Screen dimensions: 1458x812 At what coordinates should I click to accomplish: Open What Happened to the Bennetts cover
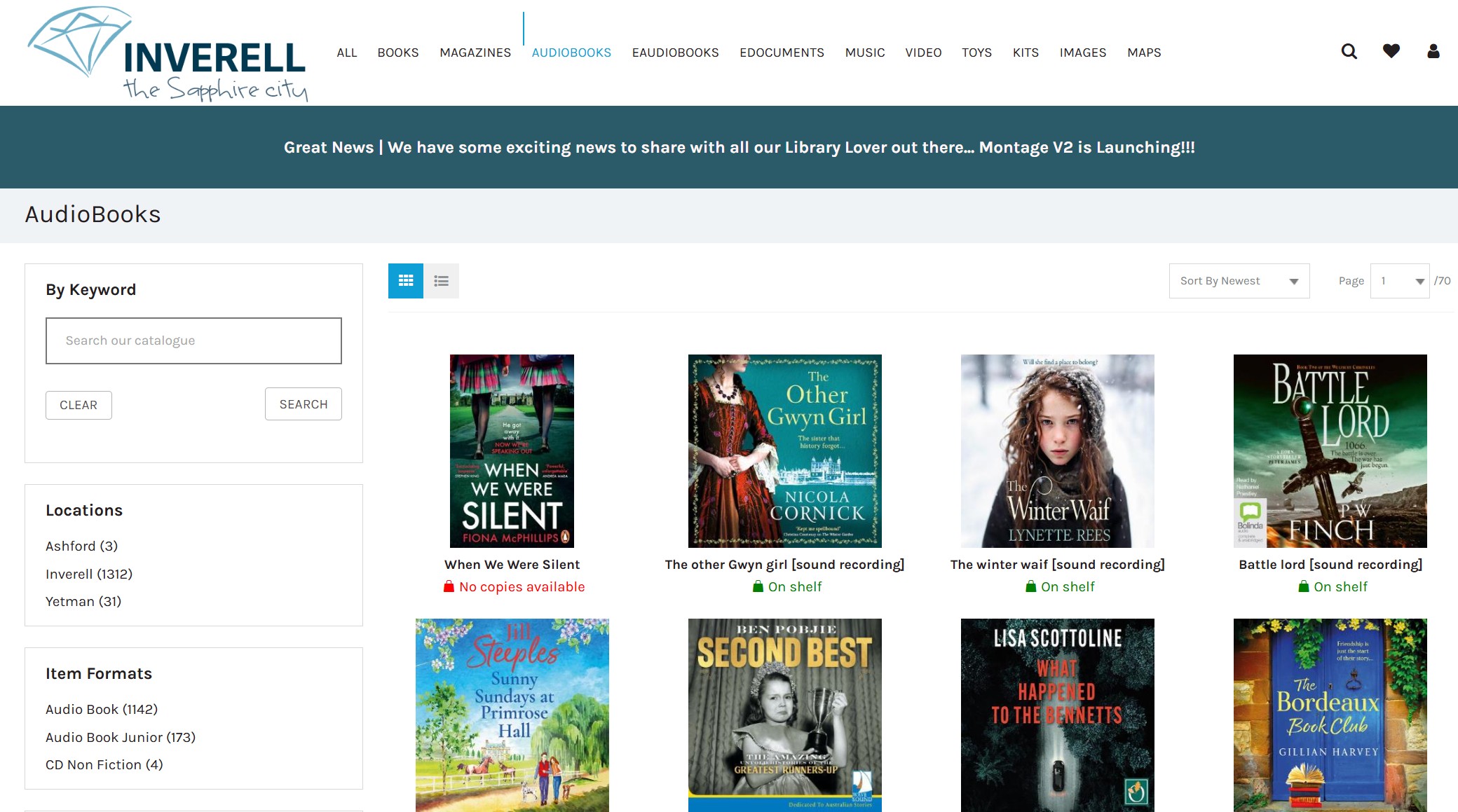click(x=1057, y=715)
